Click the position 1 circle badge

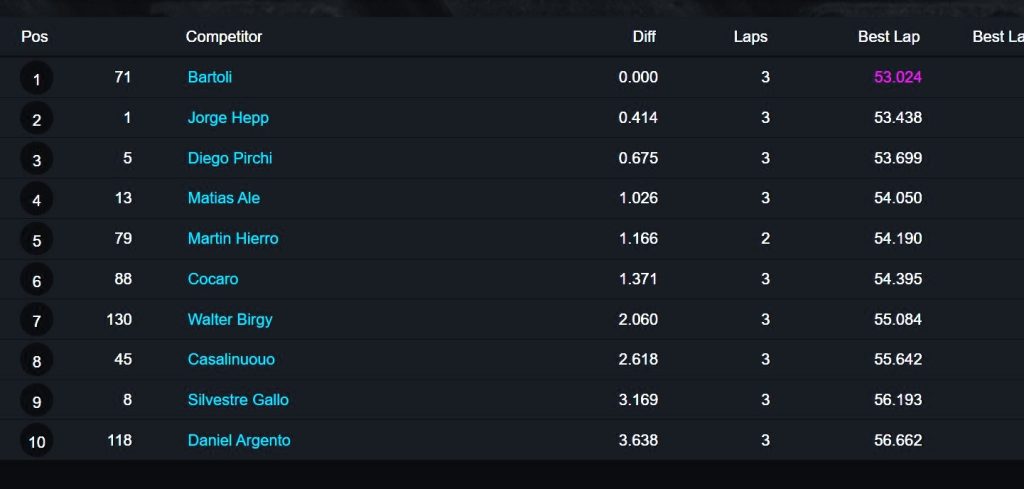click(37, 79)
